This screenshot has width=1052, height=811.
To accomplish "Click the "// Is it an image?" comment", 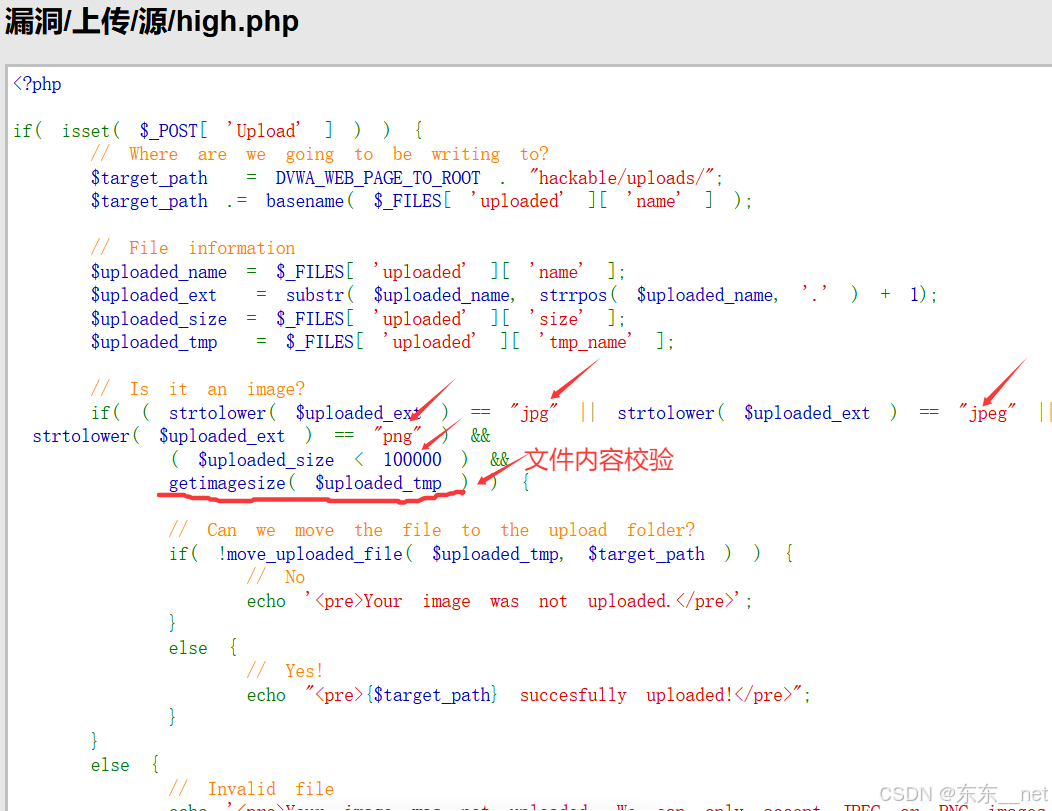I will (x=198, y=389).
